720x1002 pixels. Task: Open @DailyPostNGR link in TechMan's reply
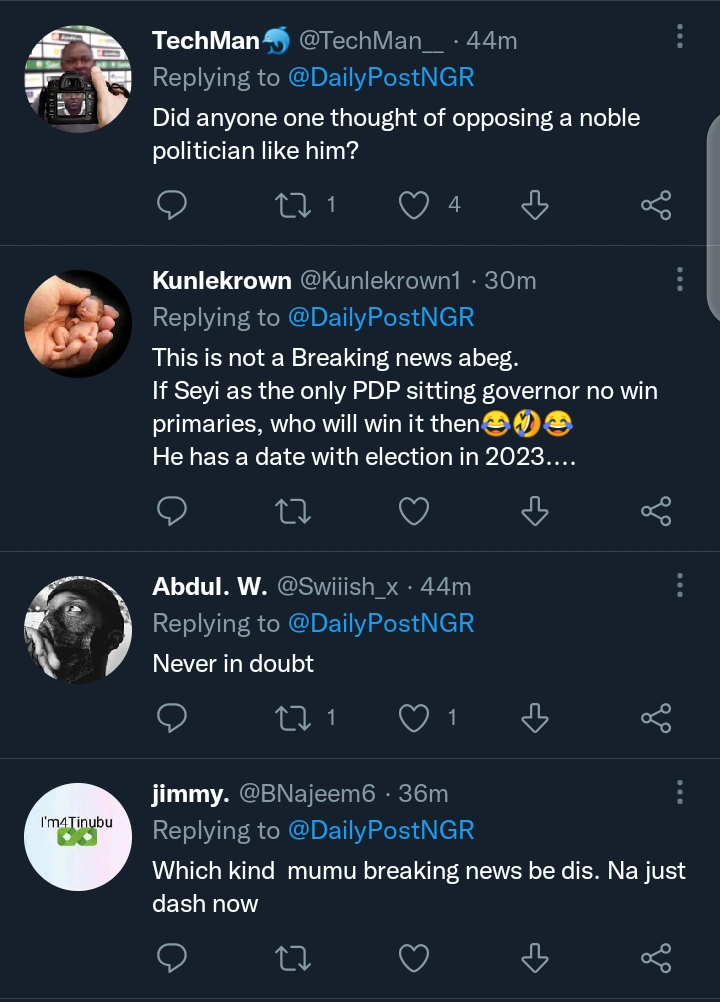[x=381, y=76]
